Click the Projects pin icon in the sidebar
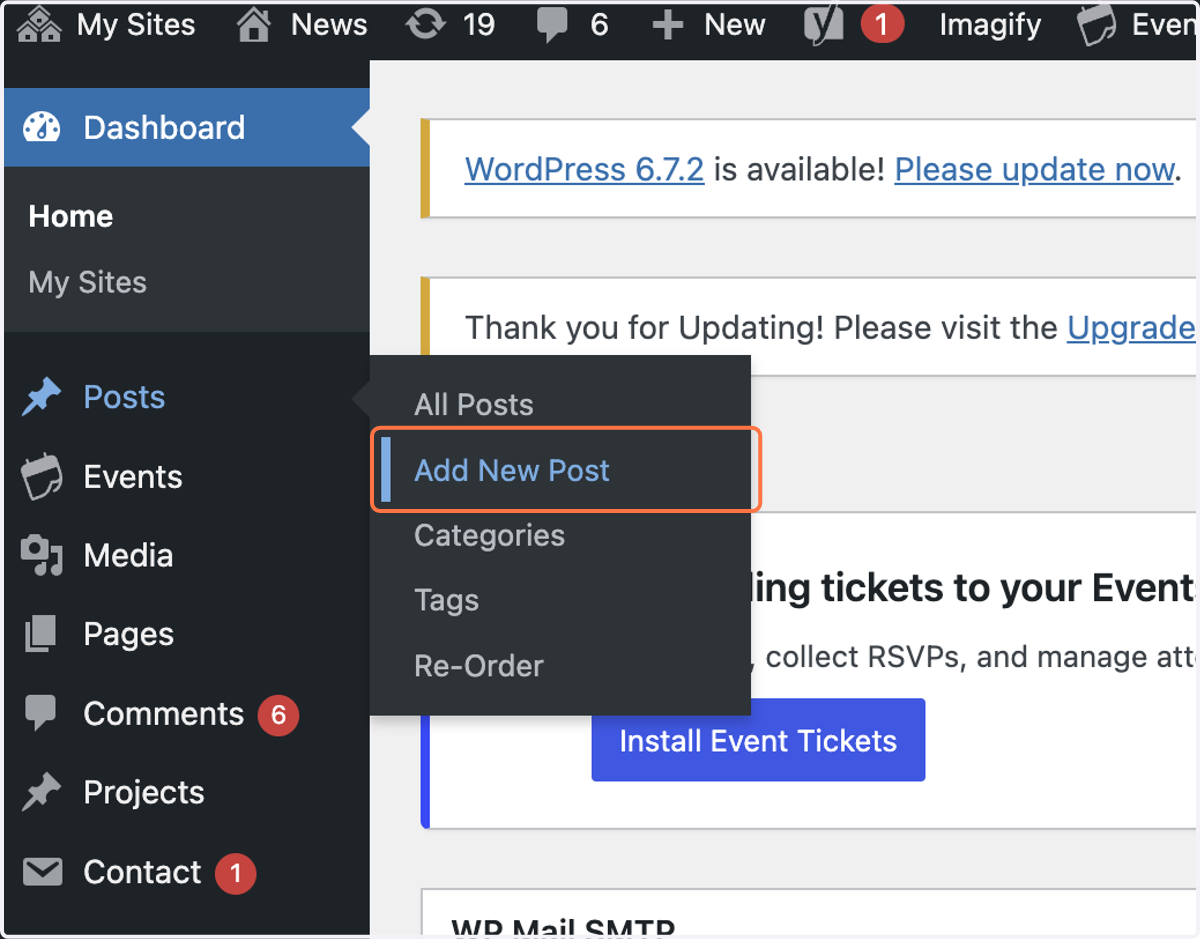The width and height of the screenshot is (1200, 939). [41, 793]
